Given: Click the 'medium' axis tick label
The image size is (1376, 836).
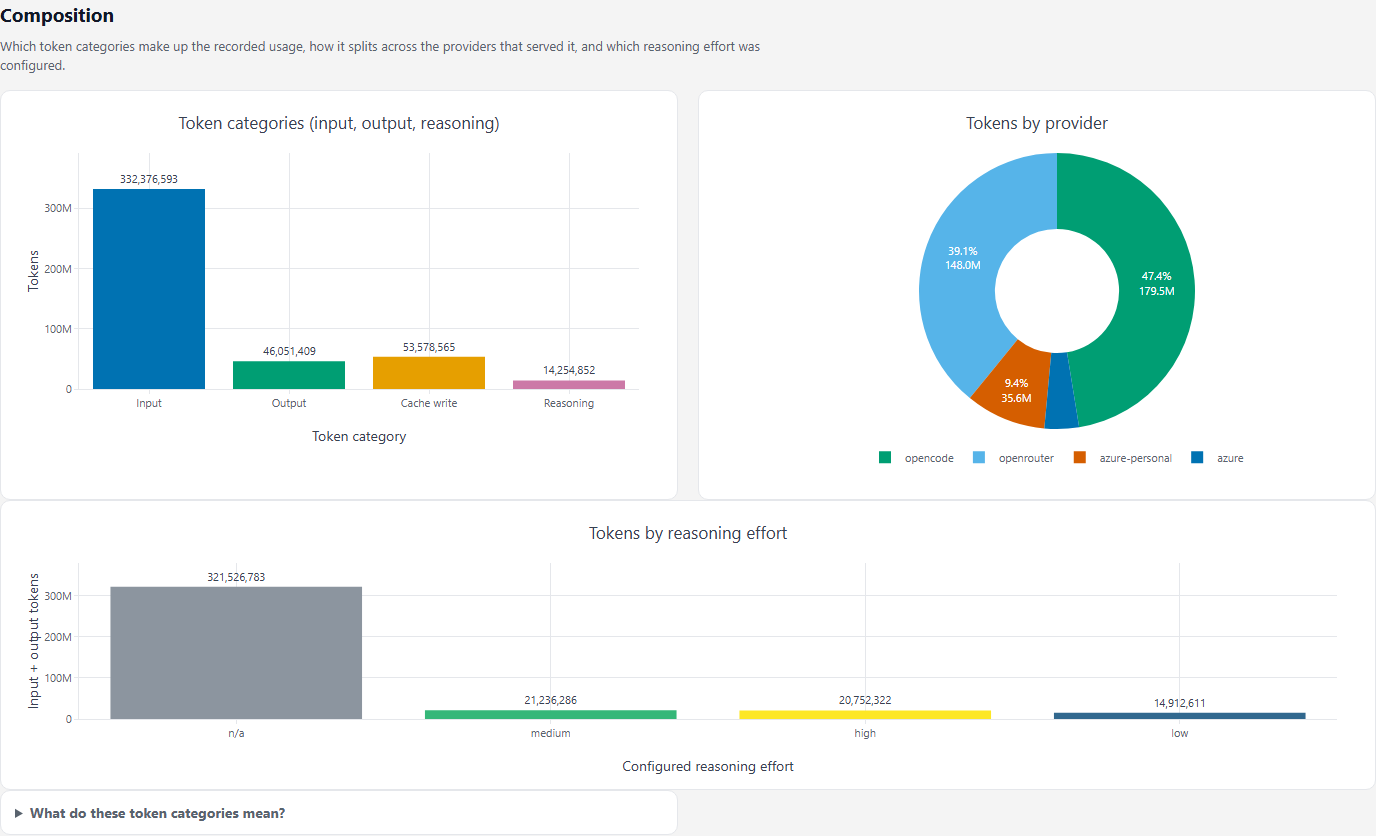Looking at the screenshot, I should click(551, 733).
